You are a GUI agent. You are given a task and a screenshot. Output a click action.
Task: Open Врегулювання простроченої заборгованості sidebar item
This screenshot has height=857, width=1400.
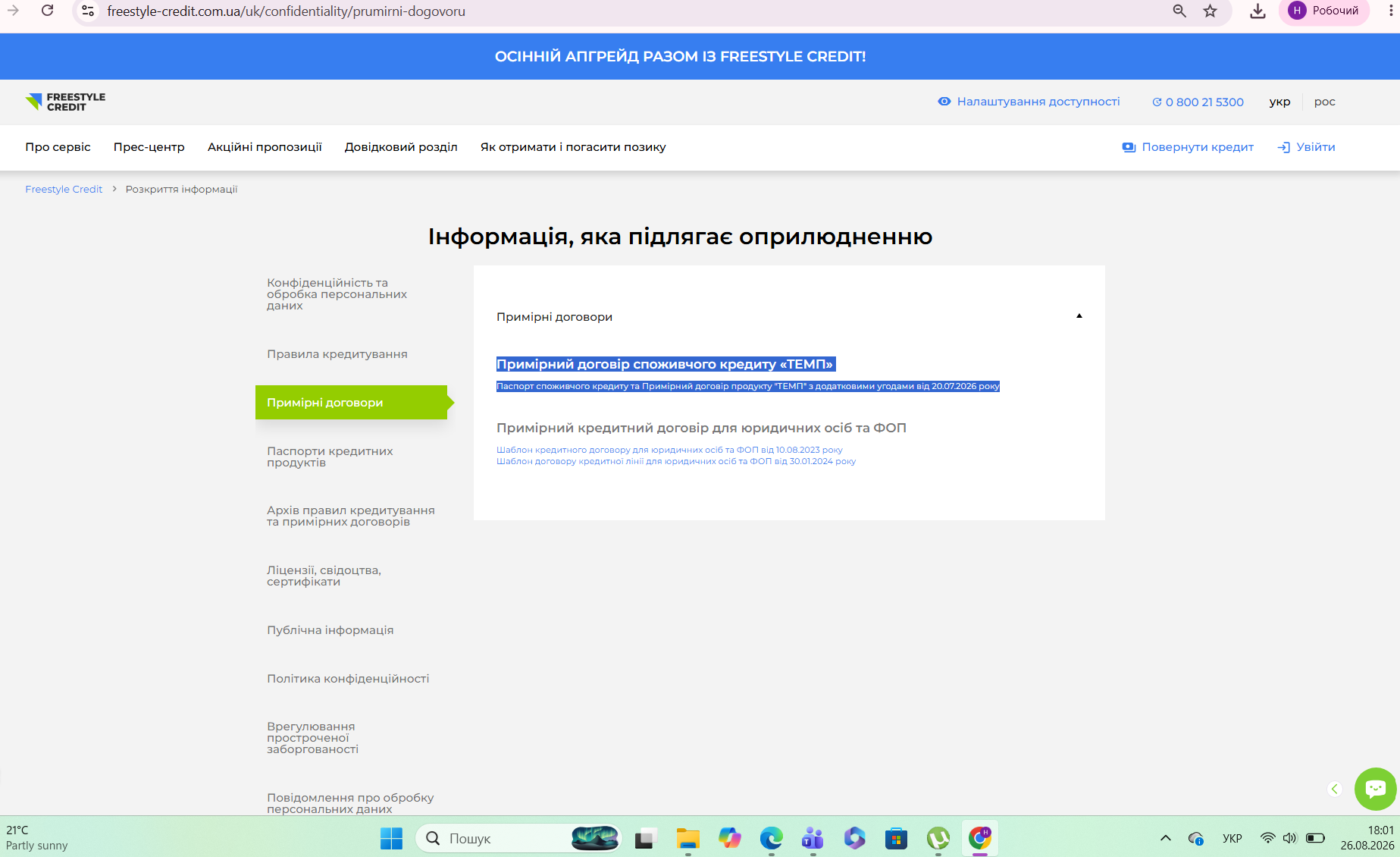pos(312,738)
